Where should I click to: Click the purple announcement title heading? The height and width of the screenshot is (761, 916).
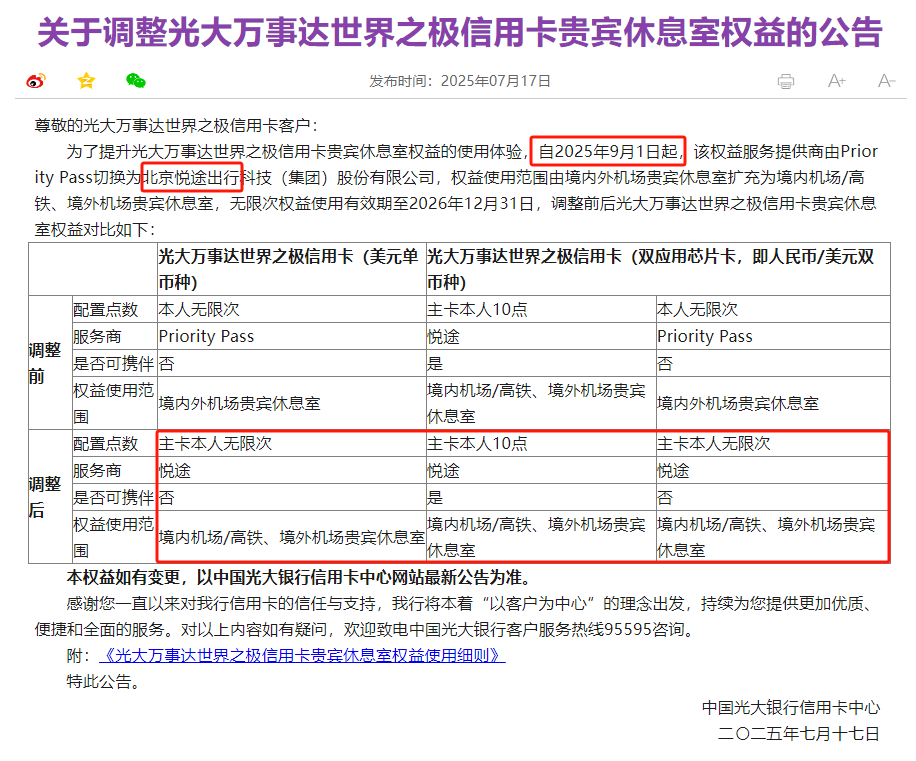(x=459, y=32)
